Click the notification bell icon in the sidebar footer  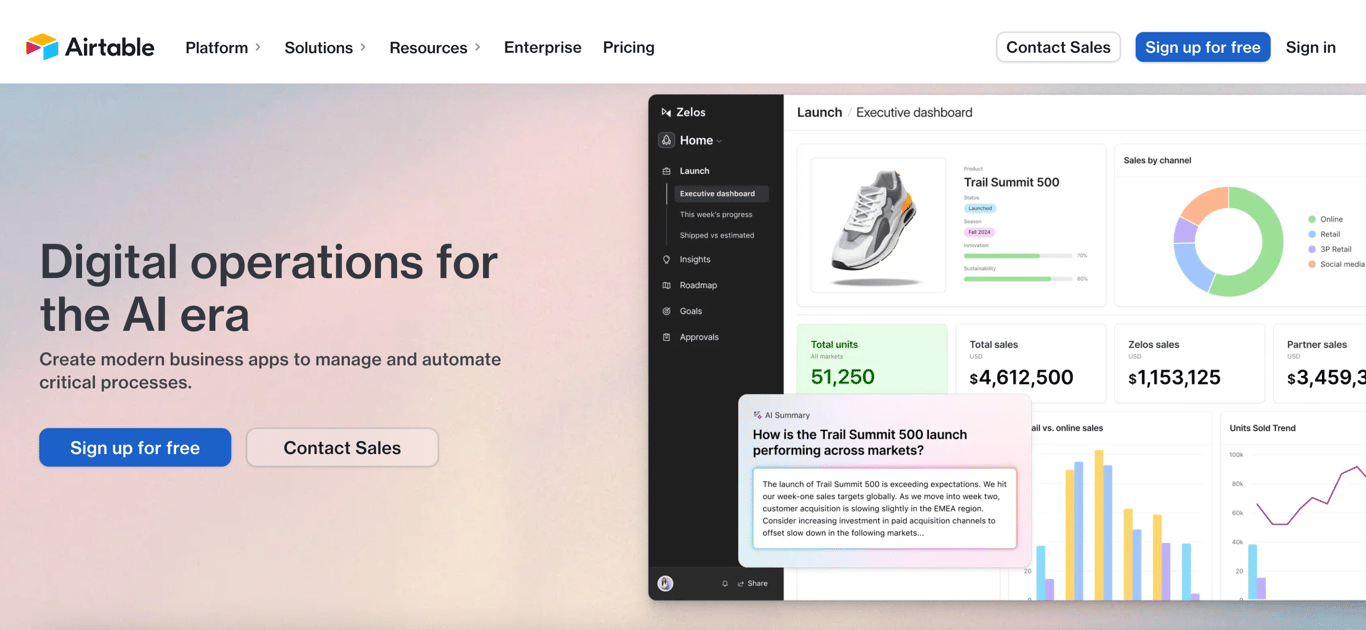click(x=725, y=584)
